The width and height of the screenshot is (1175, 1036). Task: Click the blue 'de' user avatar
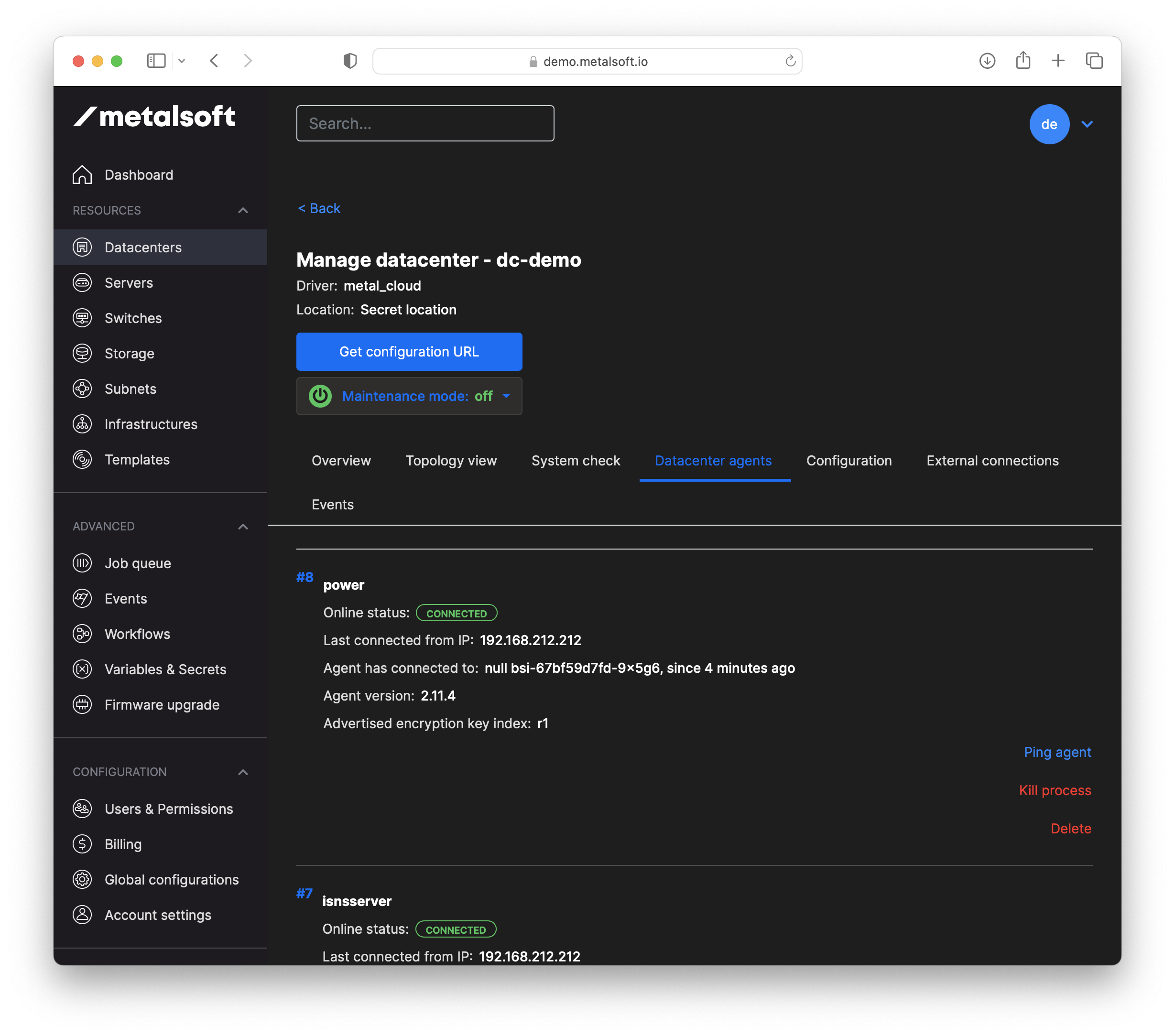tap(1049, 124)
